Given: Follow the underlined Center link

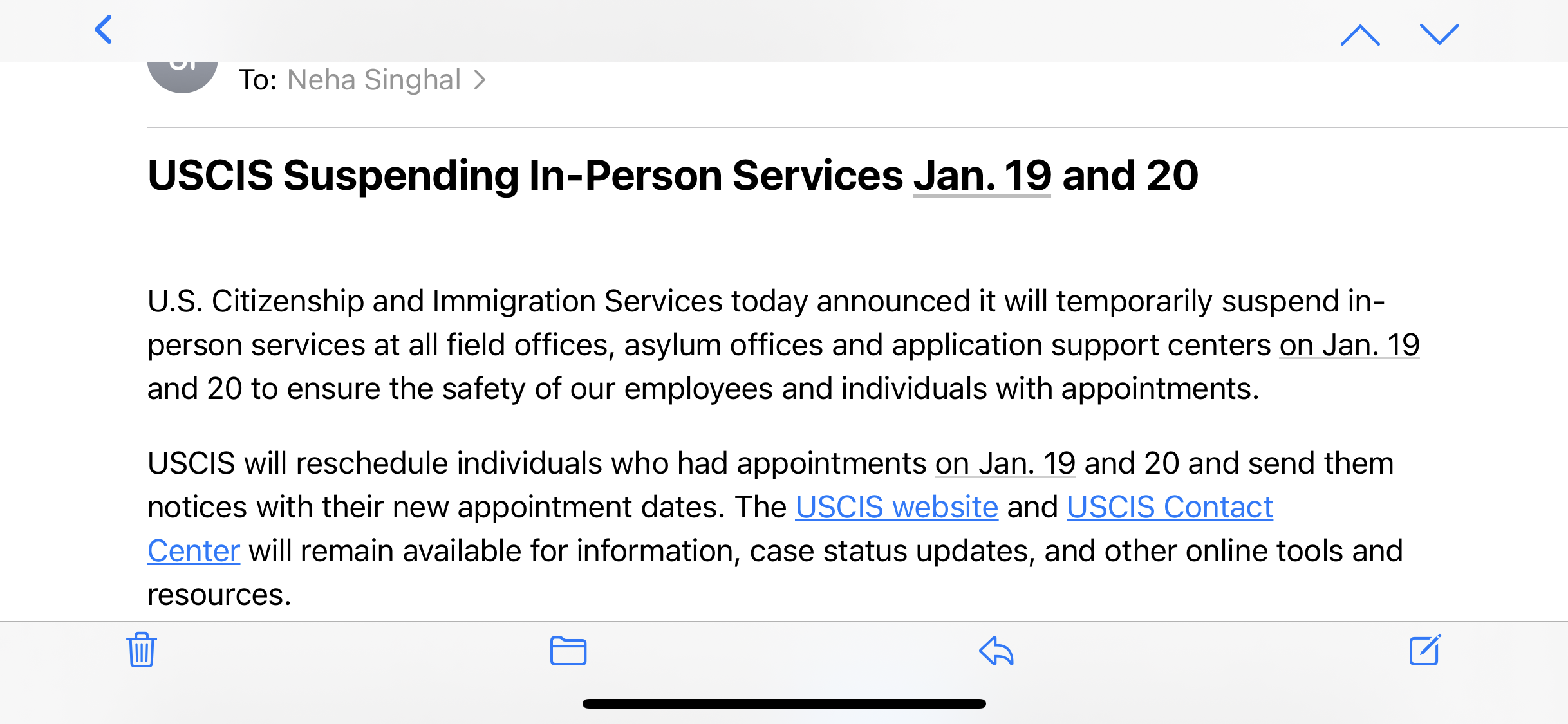Looking at the screenshot, I should (x=194, y=551).
